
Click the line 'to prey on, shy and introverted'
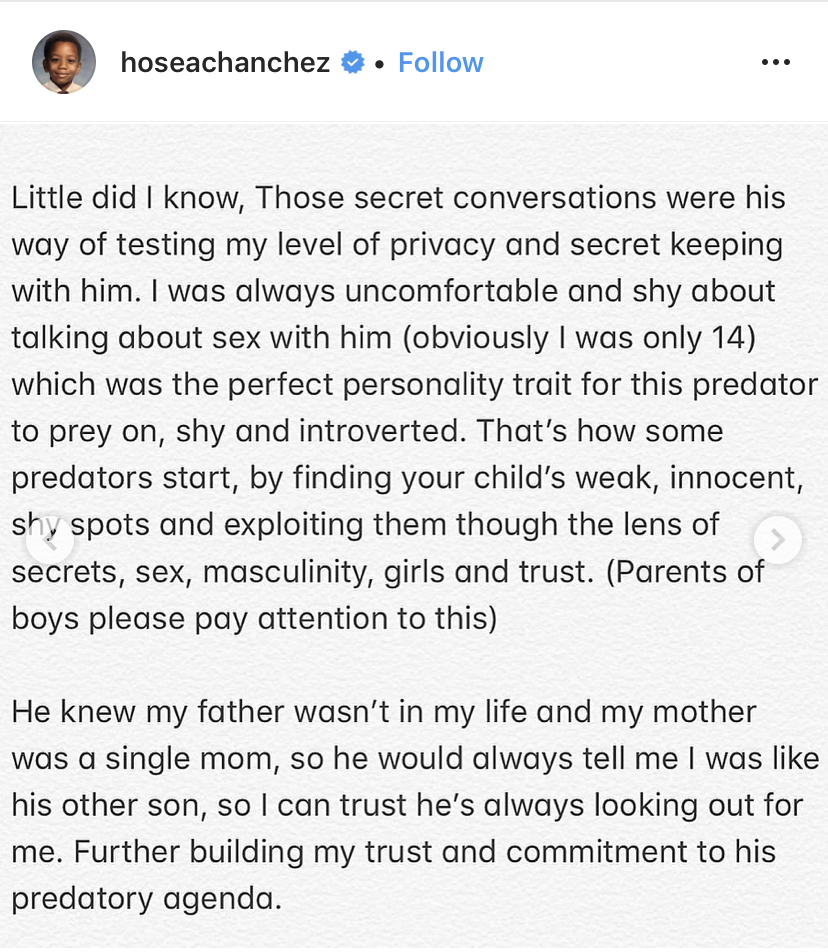[367, 432]
